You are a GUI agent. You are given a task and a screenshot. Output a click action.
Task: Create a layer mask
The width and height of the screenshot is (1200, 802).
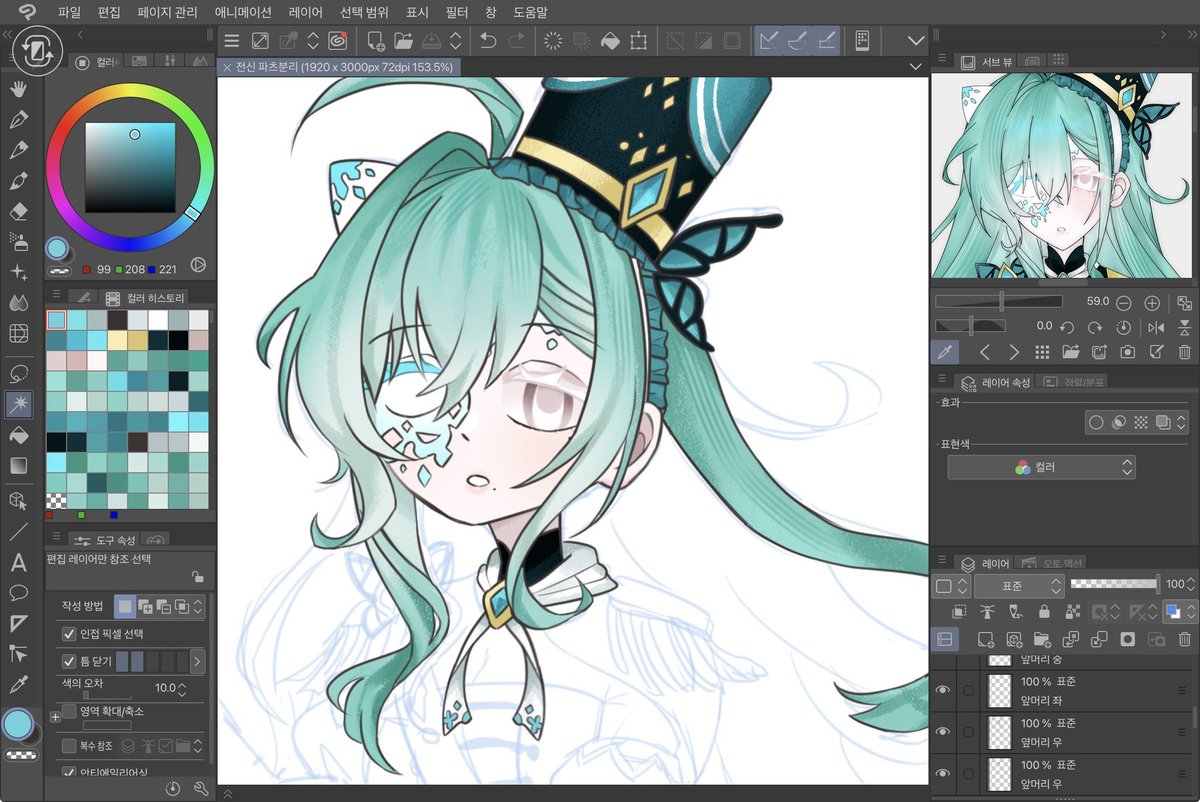coord(1128,639)
